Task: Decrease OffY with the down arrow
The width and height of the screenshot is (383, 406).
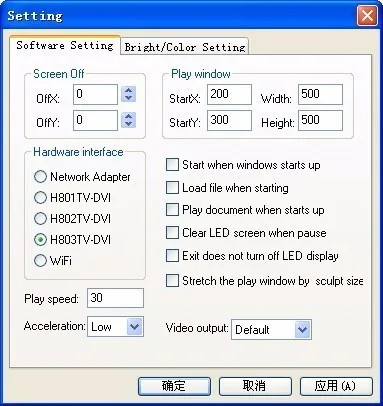Action: click(128, 124)
